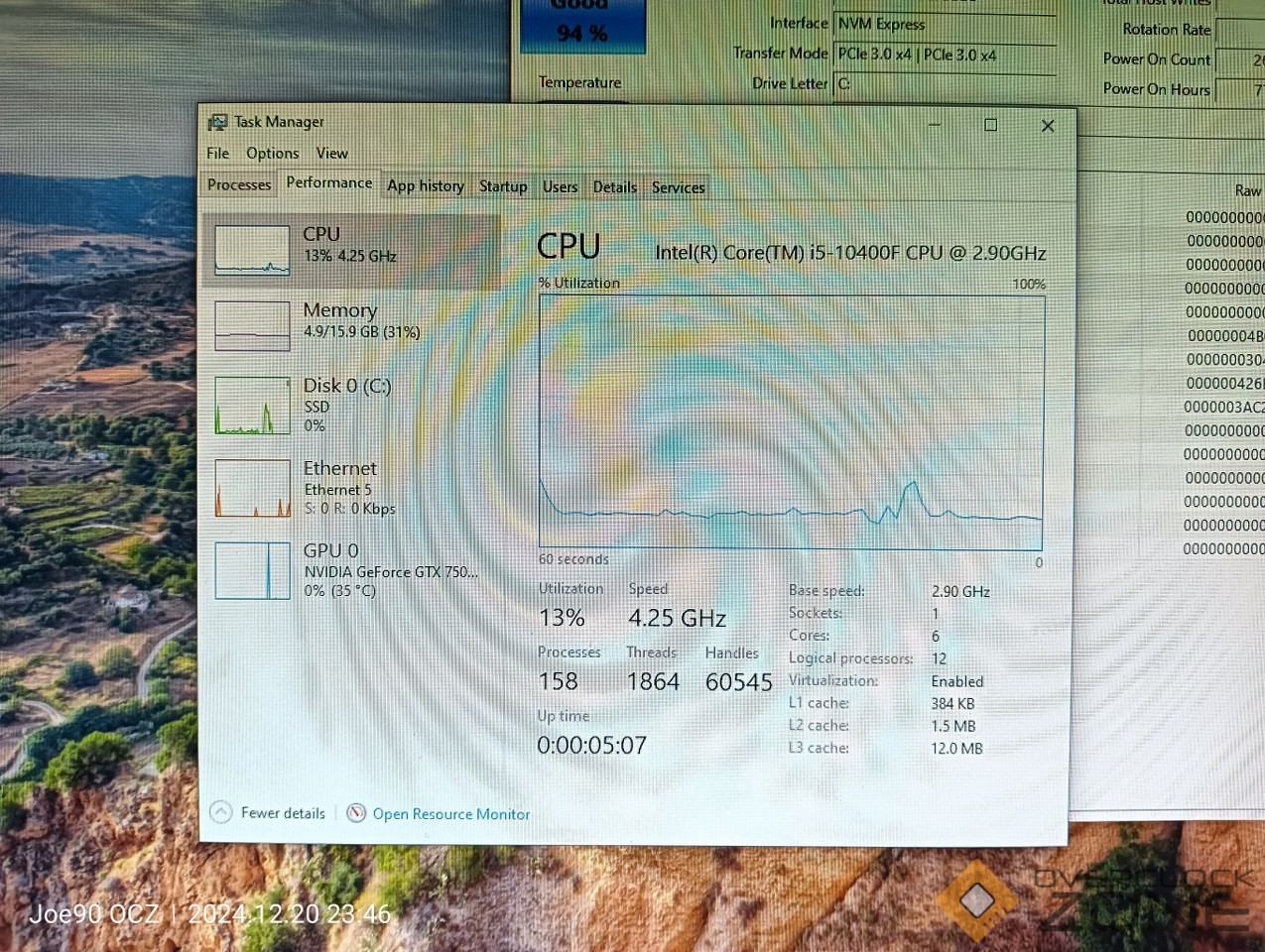Click the processes count 158
The image size is (1265, 952).
[558, 681]
